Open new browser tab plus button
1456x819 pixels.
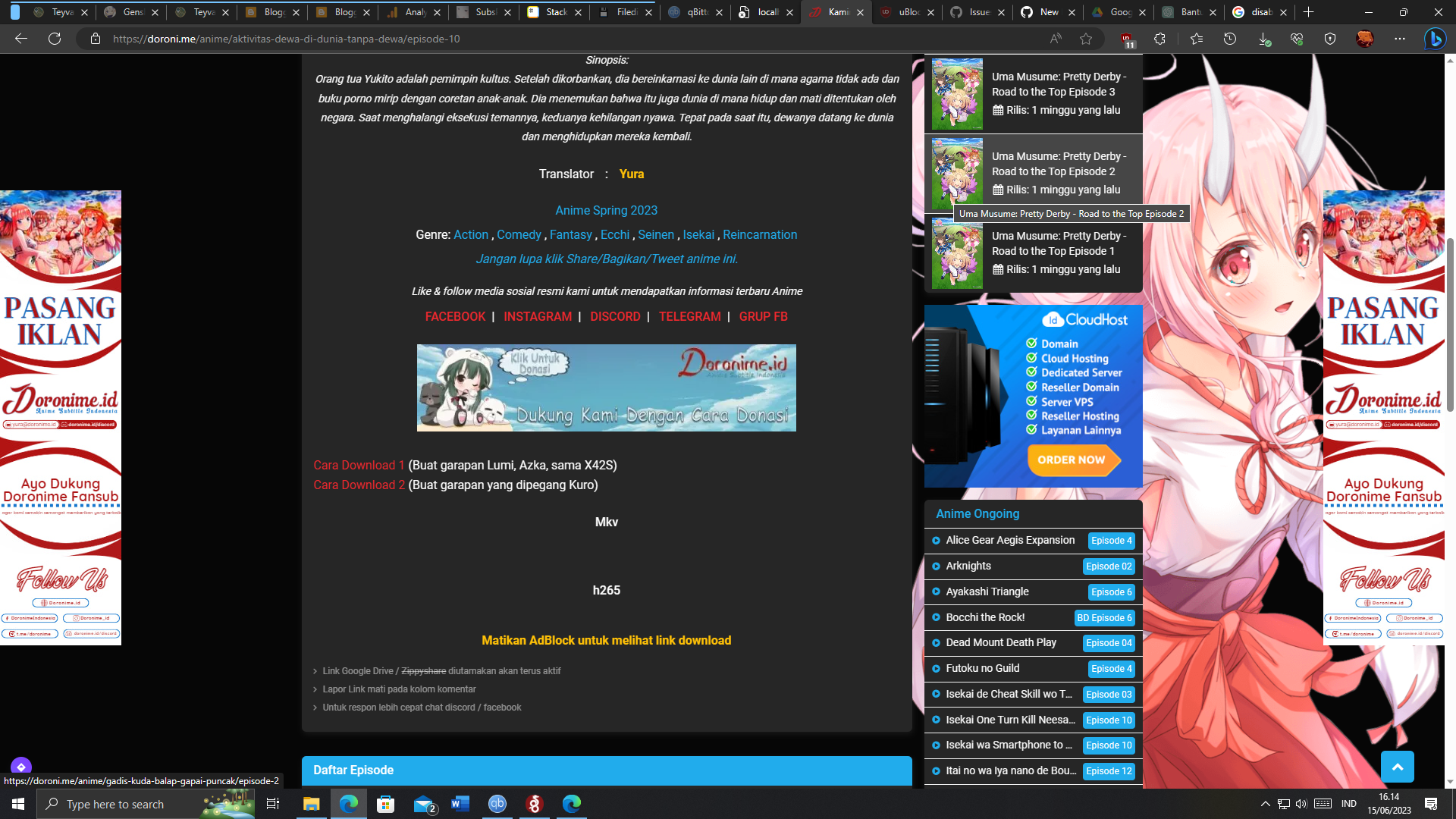(1308, 12)
